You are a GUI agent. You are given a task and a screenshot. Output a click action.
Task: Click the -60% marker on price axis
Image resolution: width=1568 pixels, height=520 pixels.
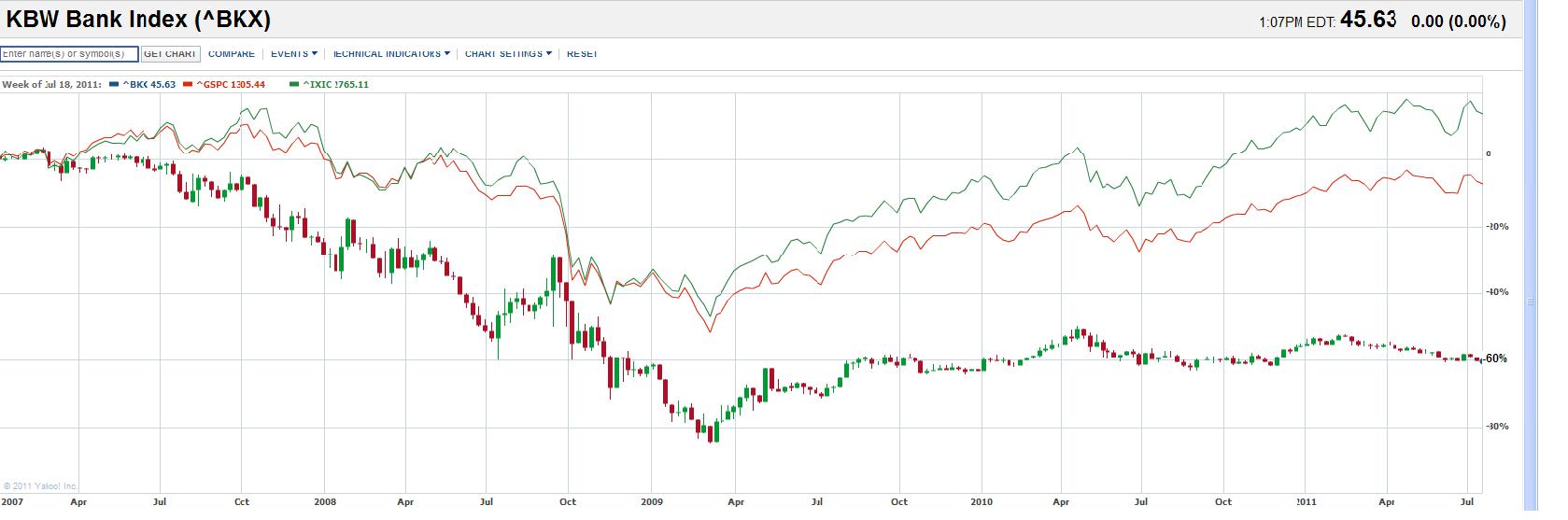tap(1495, 359)
